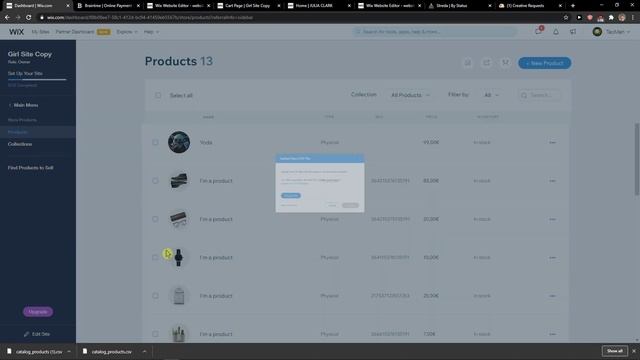Expand the Help menu in header

click(151, 32)
